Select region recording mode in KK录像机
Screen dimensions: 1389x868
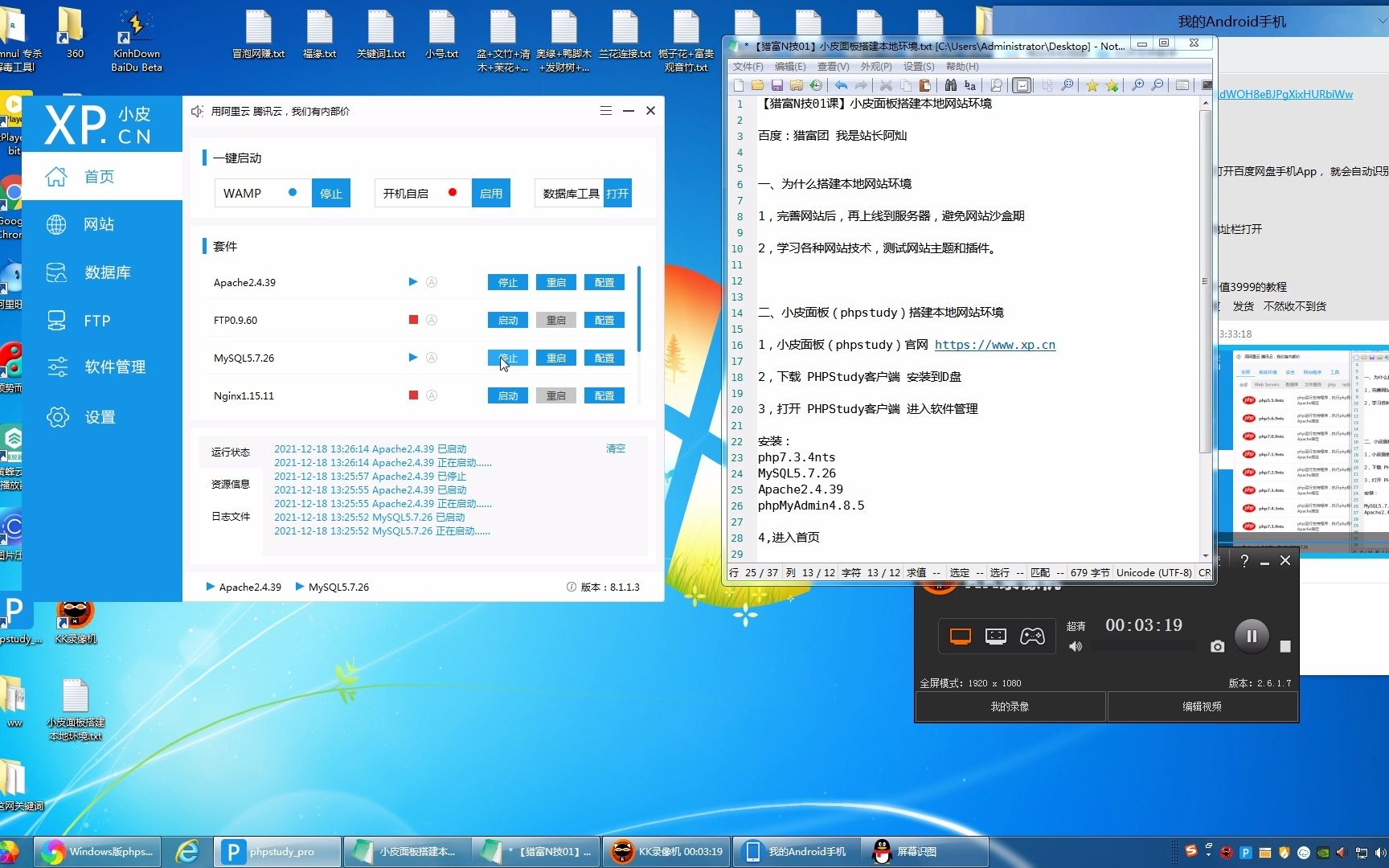(996, 637)
